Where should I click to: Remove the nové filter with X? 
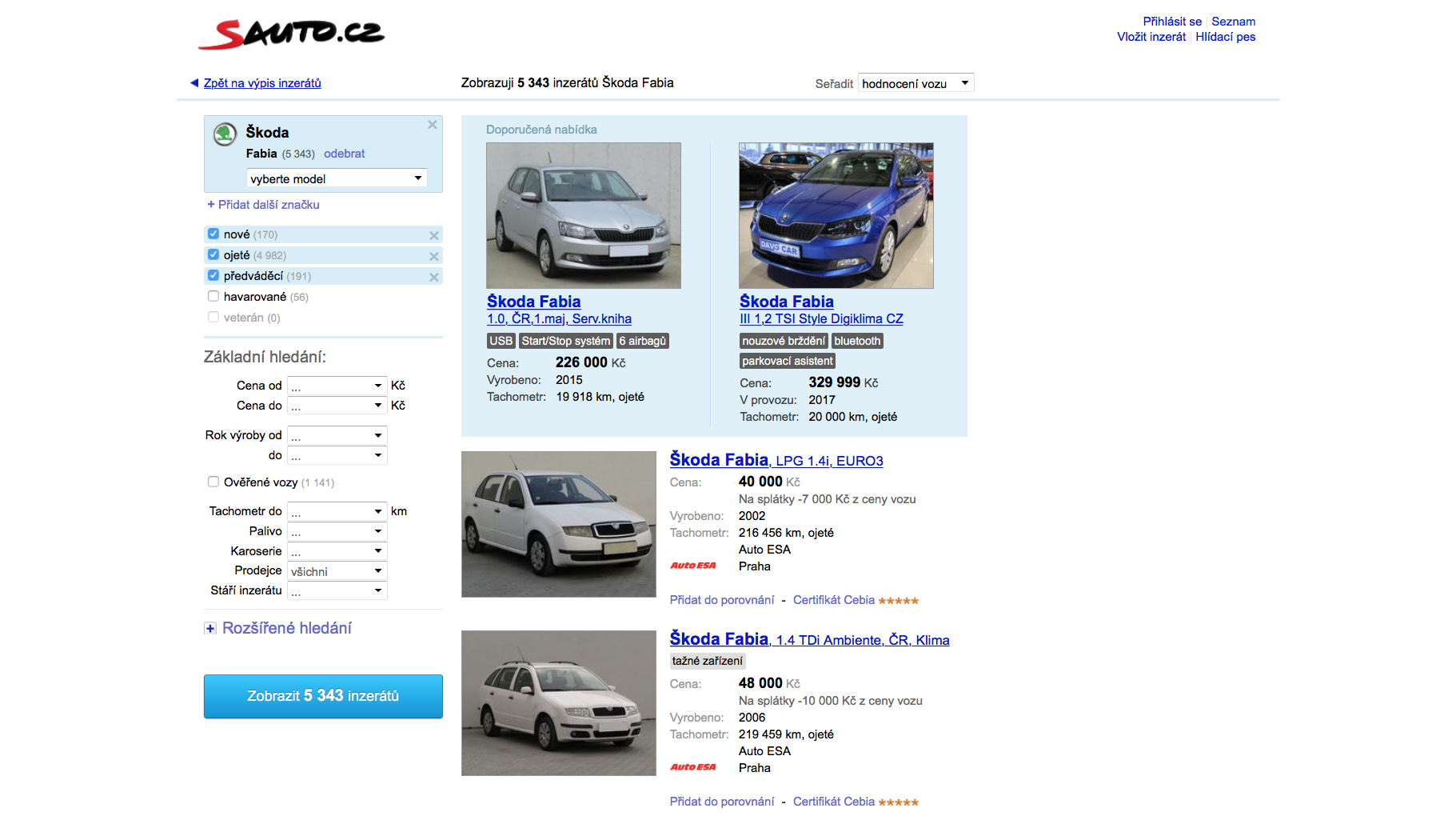433,235
